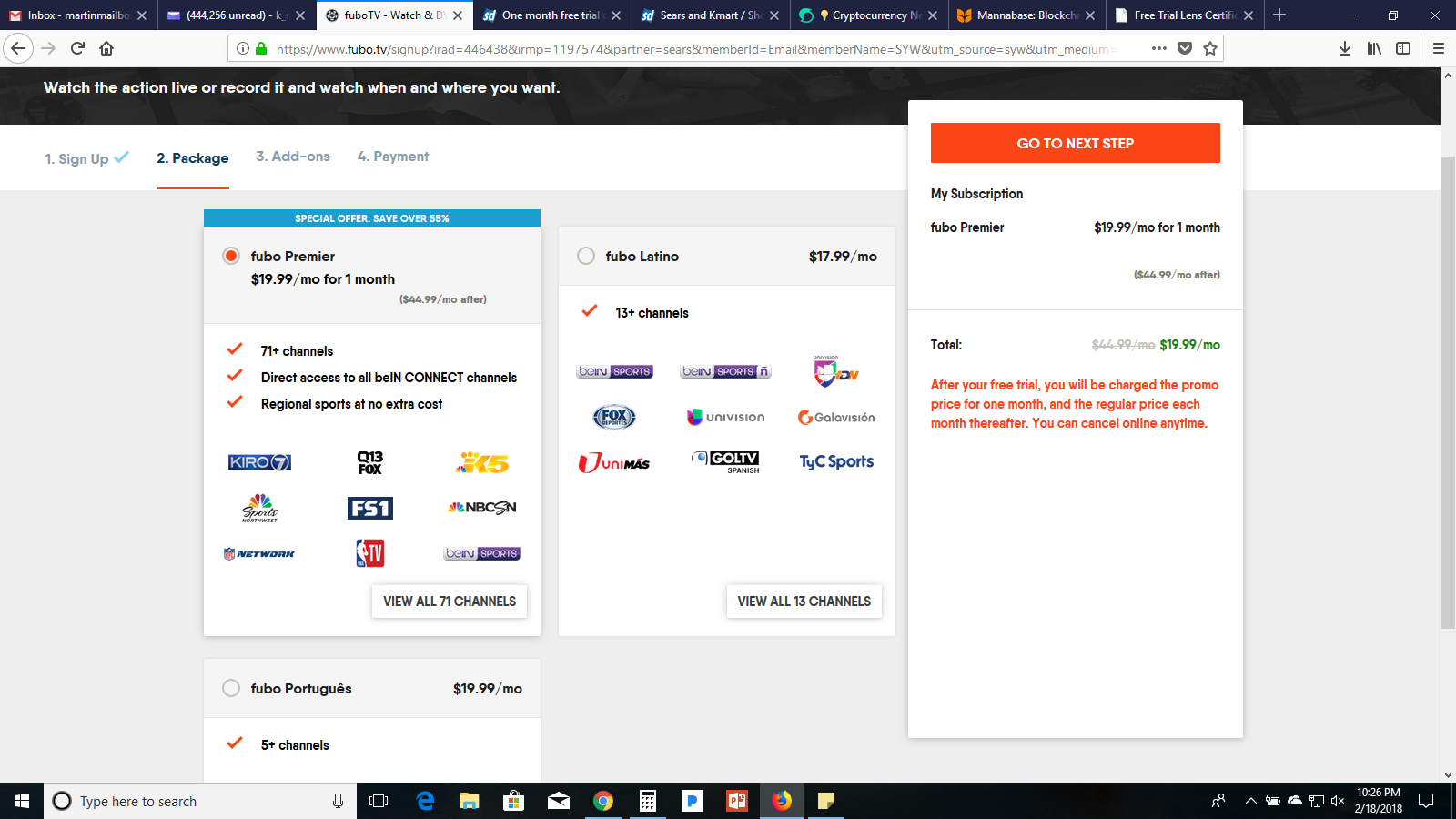Screen dimensions: 1456x819
Task: Bookmark this page with star
Action: pos(1210,48)
